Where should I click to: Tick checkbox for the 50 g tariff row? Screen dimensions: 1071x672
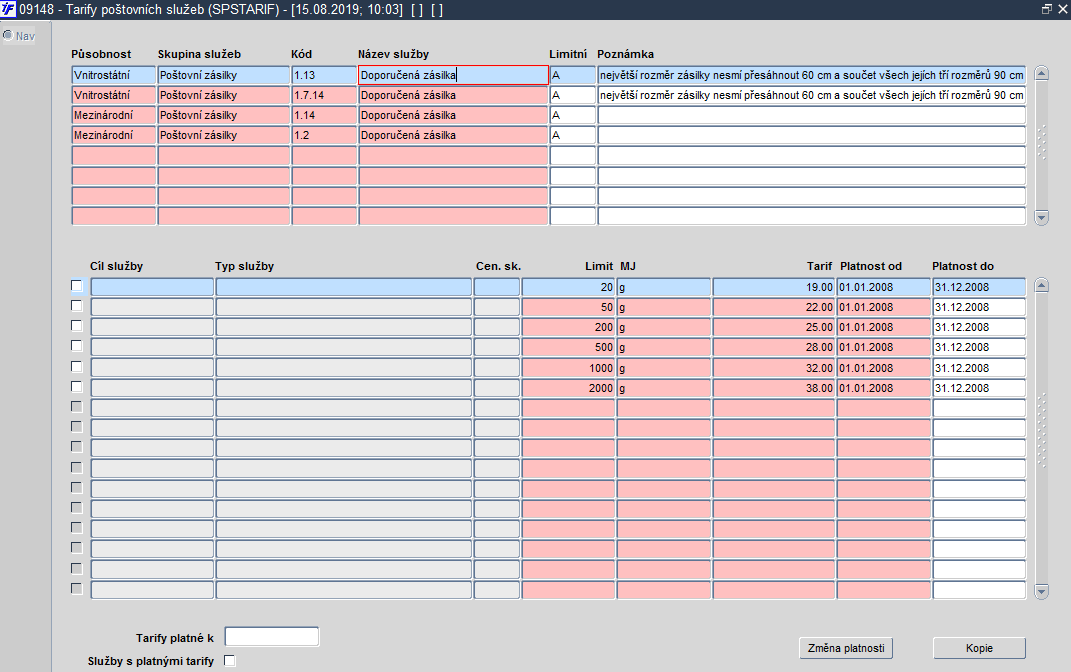coord(76,306)
